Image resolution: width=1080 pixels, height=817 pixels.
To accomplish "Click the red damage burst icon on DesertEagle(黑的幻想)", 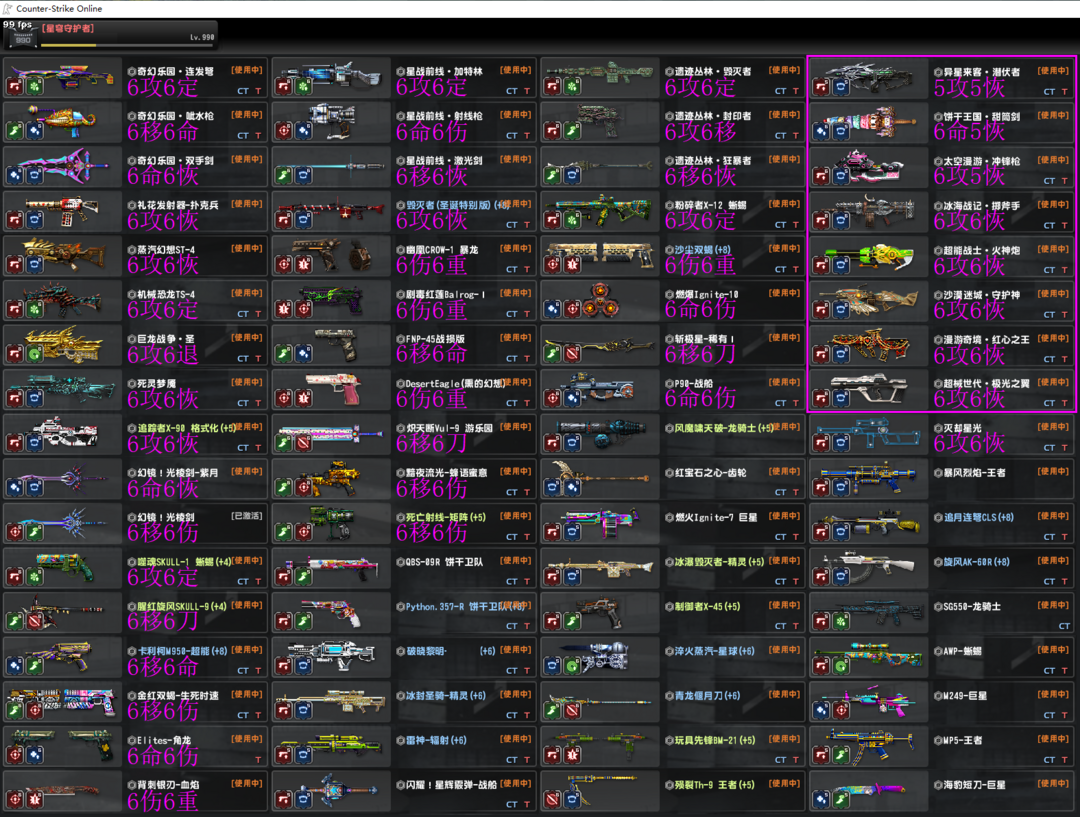I will click(304, 399).
